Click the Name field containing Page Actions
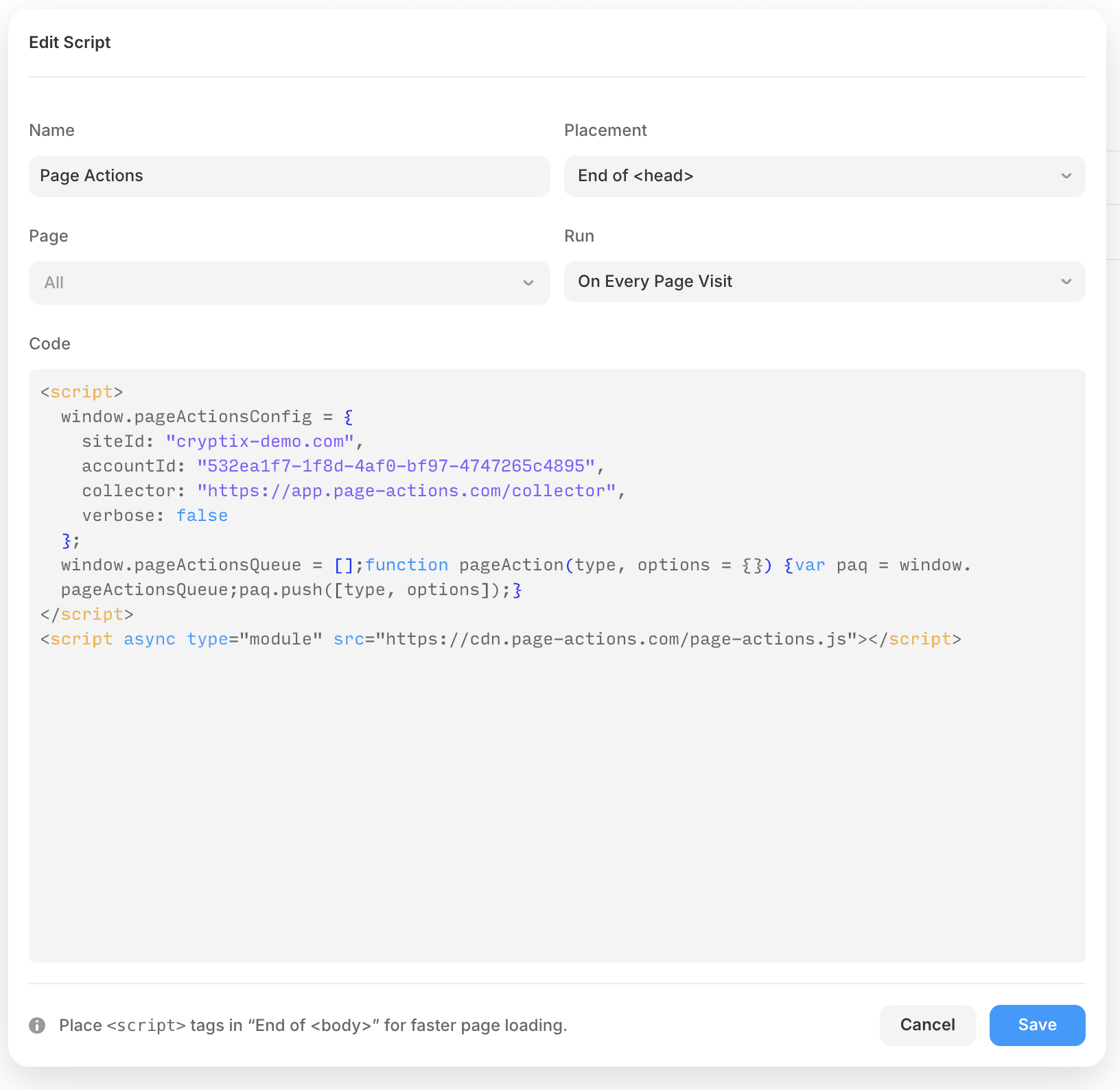The image size is (1120, 1090). pos(289,176)
